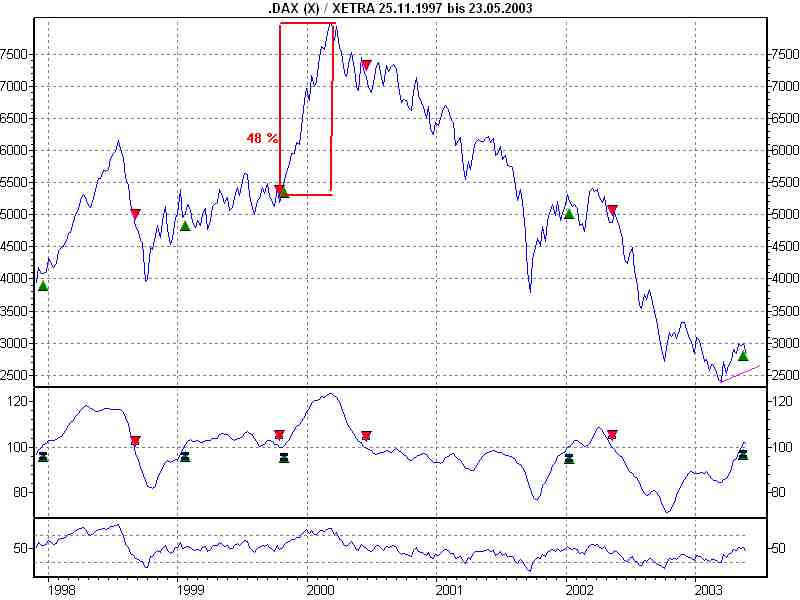Click the chart title '.DAX (X) / XETRA 25.11.1997 bis 23.05.2003'
This screenshot has height=600, width=800.
tap(400, 8)
